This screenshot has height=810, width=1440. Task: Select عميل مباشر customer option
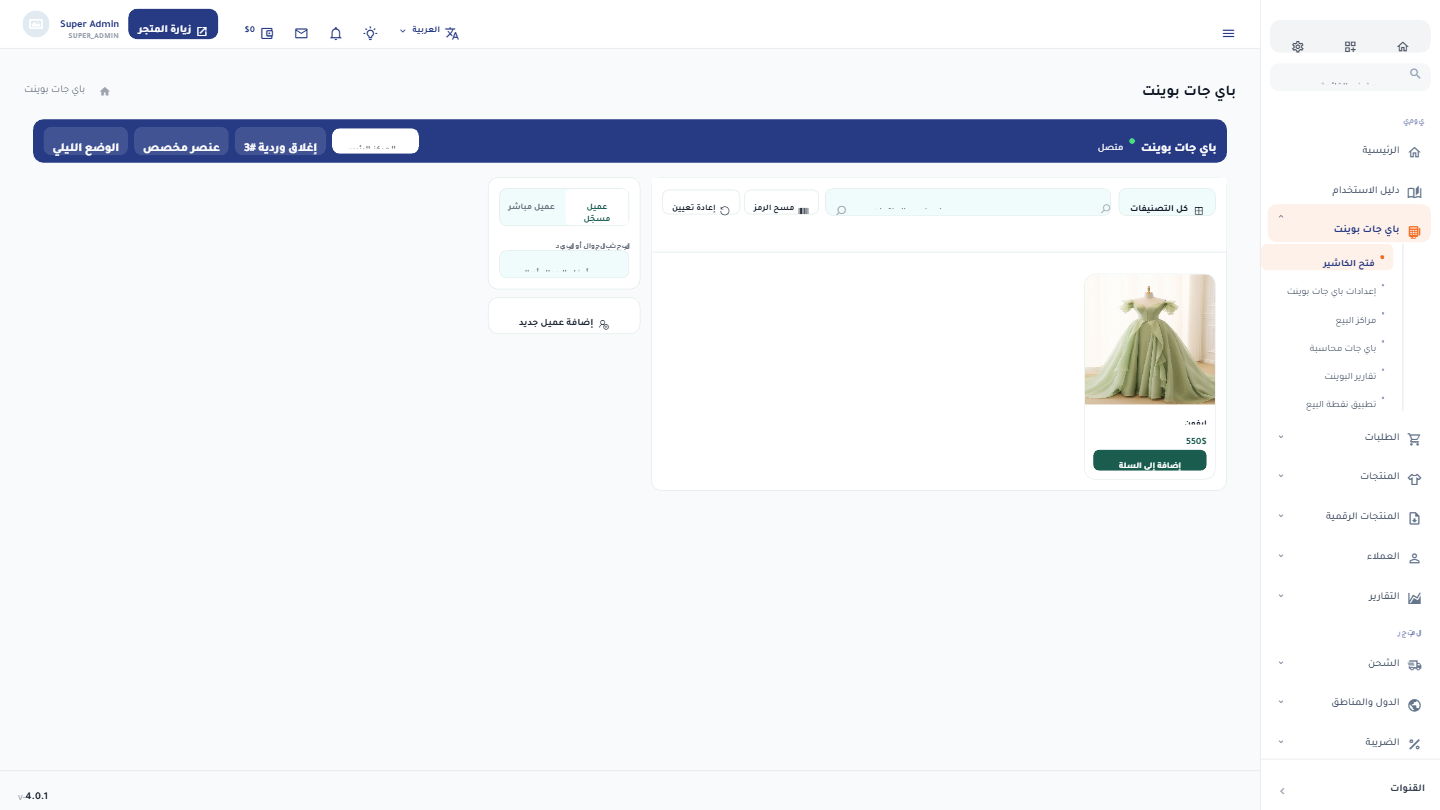pyautogui.click(x=532, y=207)
